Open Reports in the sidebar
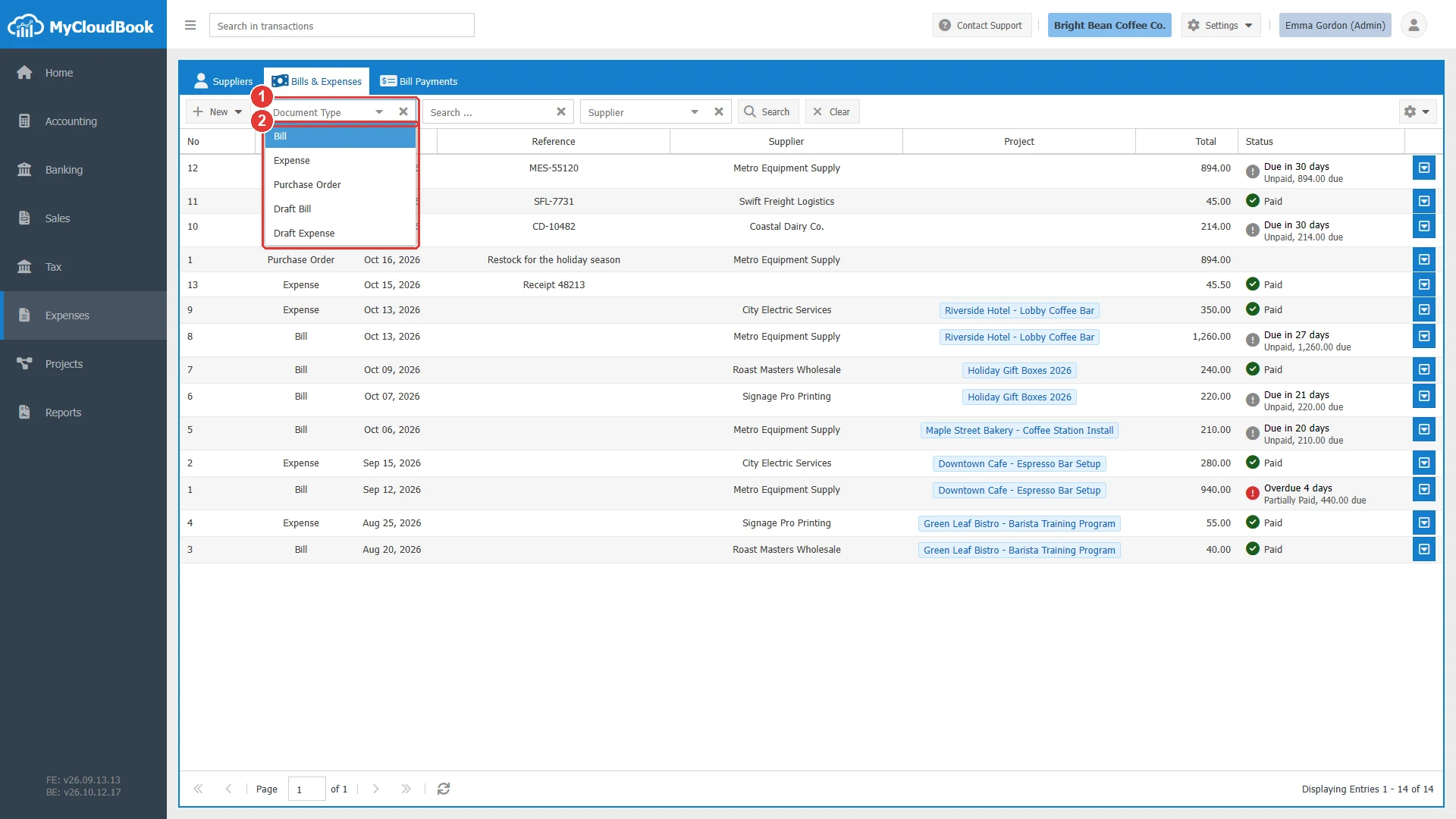1456x819 pixels. pyautogui.click(x=83, y=413)
